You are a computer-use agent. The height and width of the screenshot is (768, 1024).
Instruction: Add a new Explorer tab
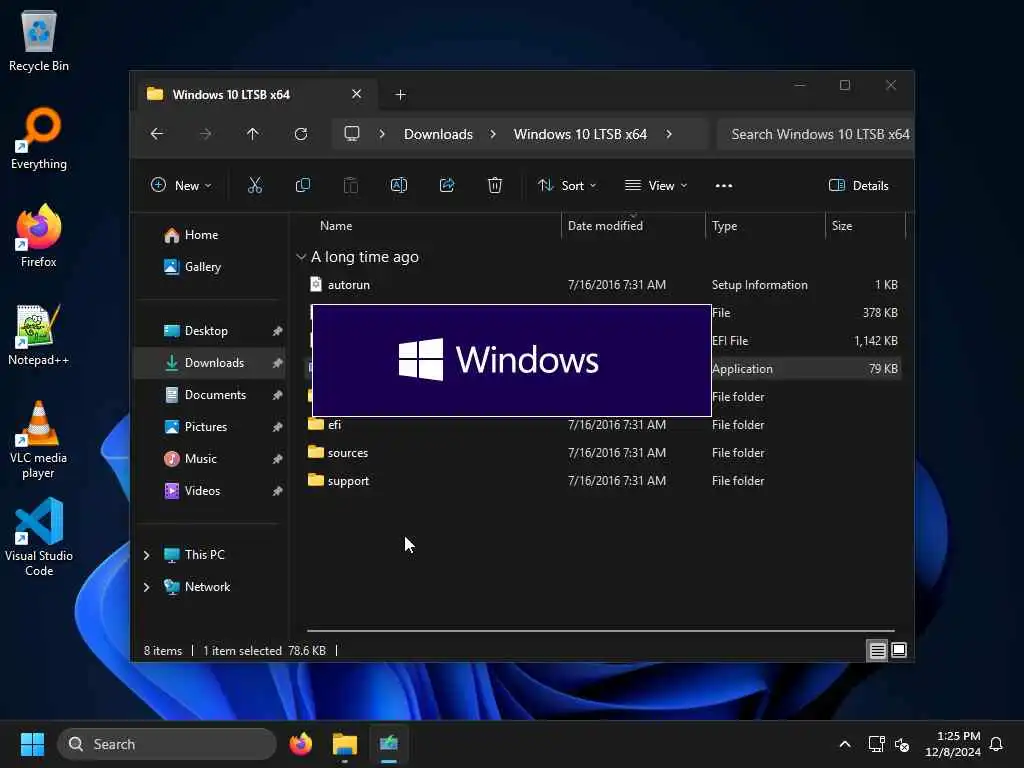pyautogui.click(x=401, y=95)
